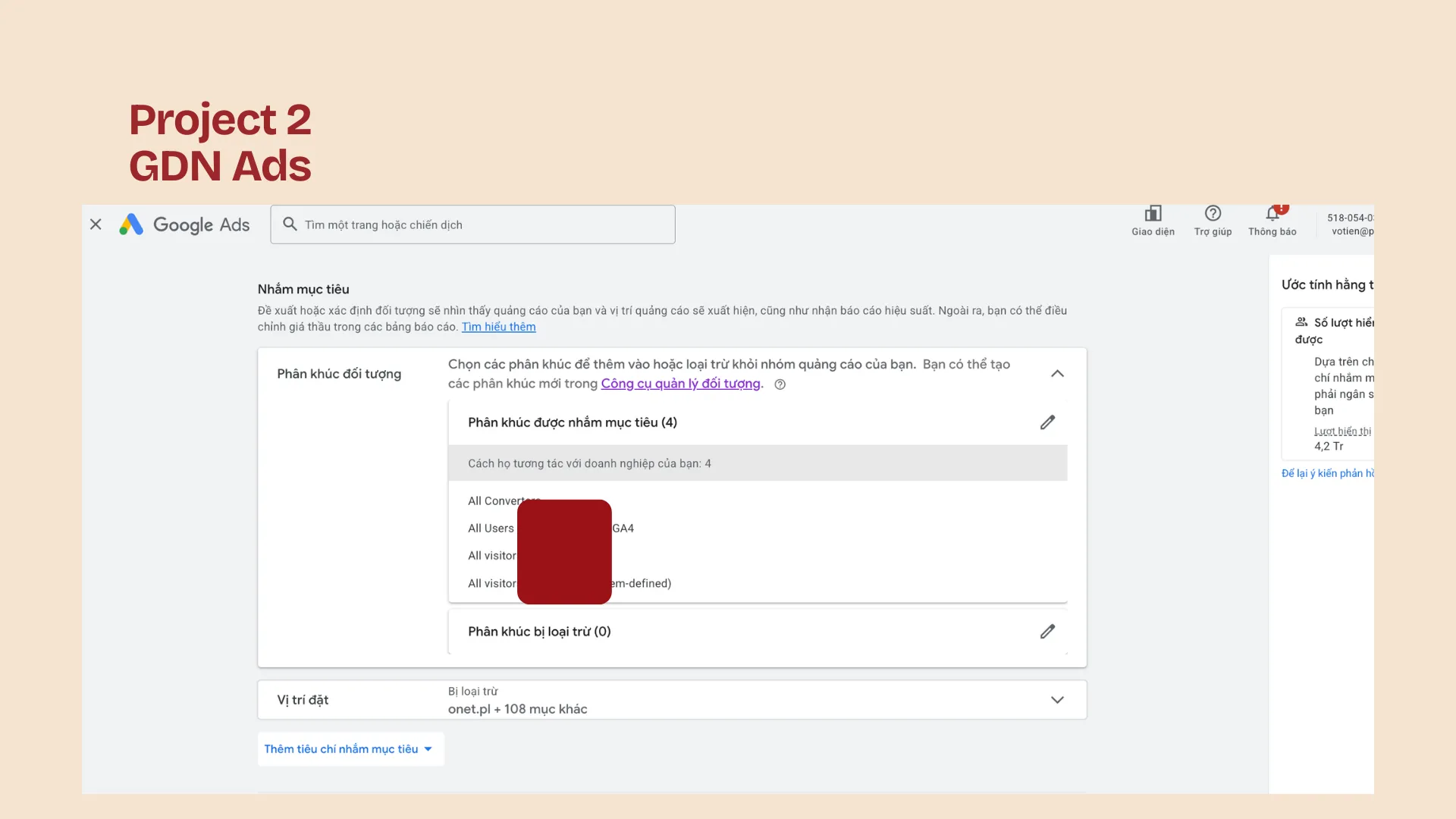Collapse the Phân khúc đối tượng section

1057,374
